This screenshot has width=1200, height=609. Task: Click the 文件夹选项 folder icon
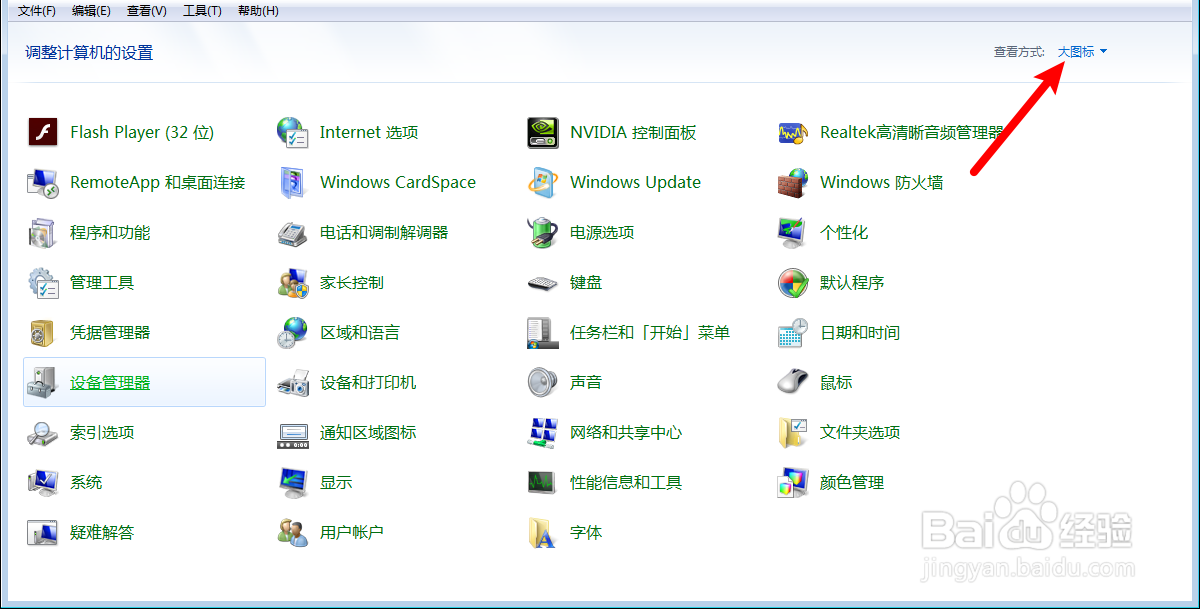pos(793,432)
